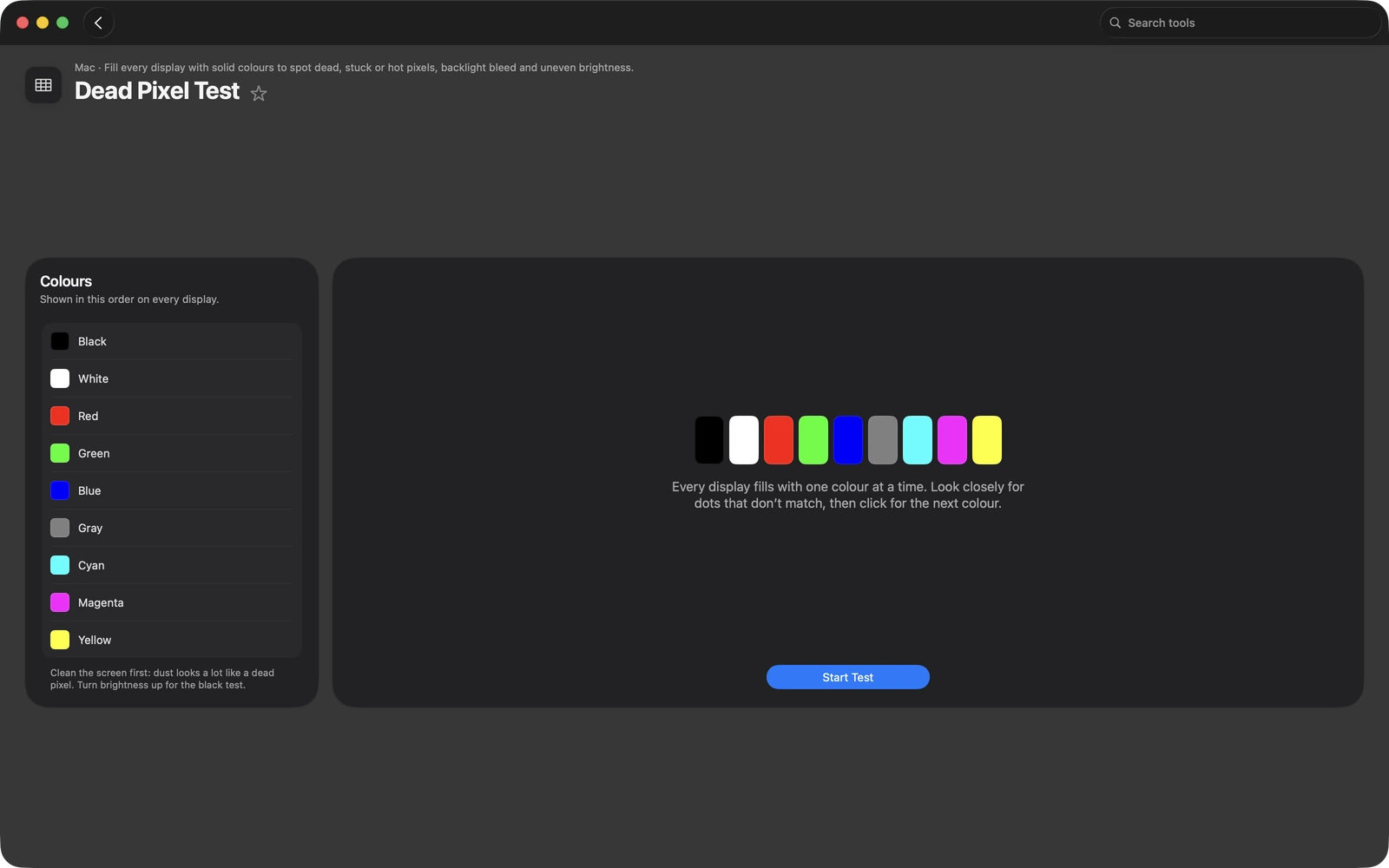
Task: Click the back arrow button
Action: click(x=99, y=23)
